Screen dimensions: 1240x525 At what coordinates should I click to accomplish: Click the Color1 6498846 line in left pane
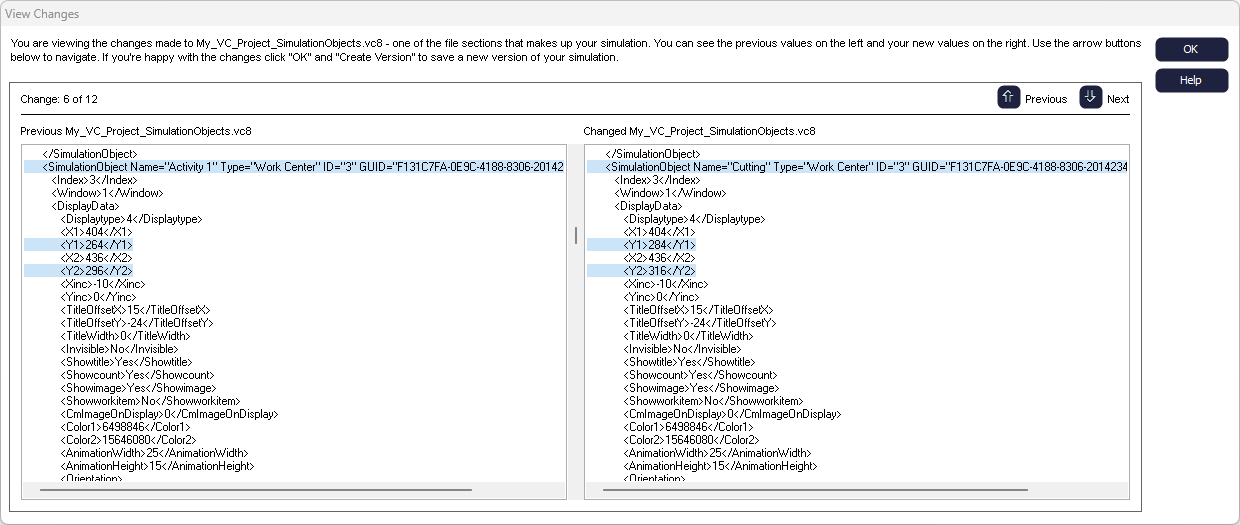(125, 427)
